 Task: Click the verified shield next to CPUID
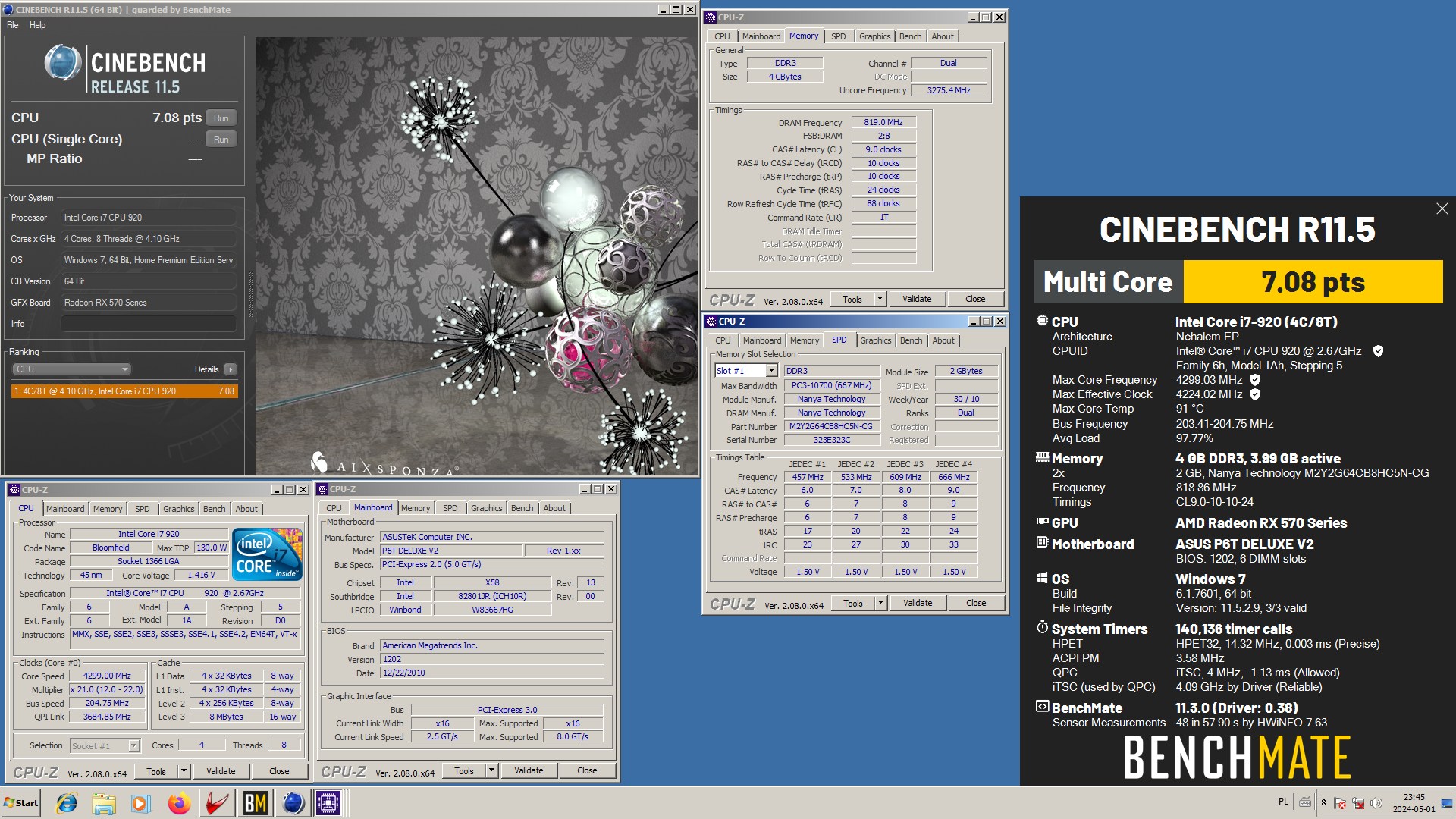coord(1378,351)
